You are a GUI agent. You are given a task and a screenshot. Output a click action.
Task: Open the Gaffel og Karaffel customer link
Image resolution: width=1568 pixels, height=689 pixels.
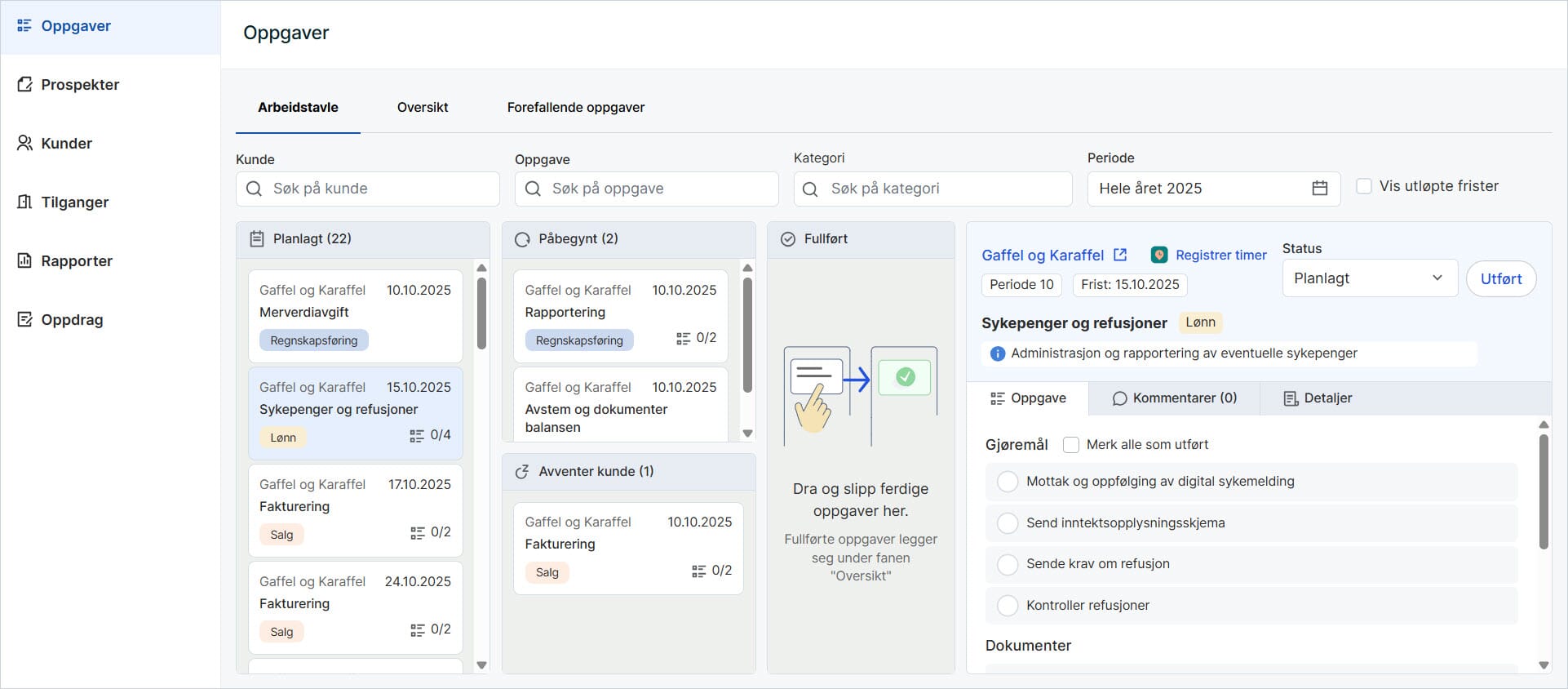tap(1043, 255)
